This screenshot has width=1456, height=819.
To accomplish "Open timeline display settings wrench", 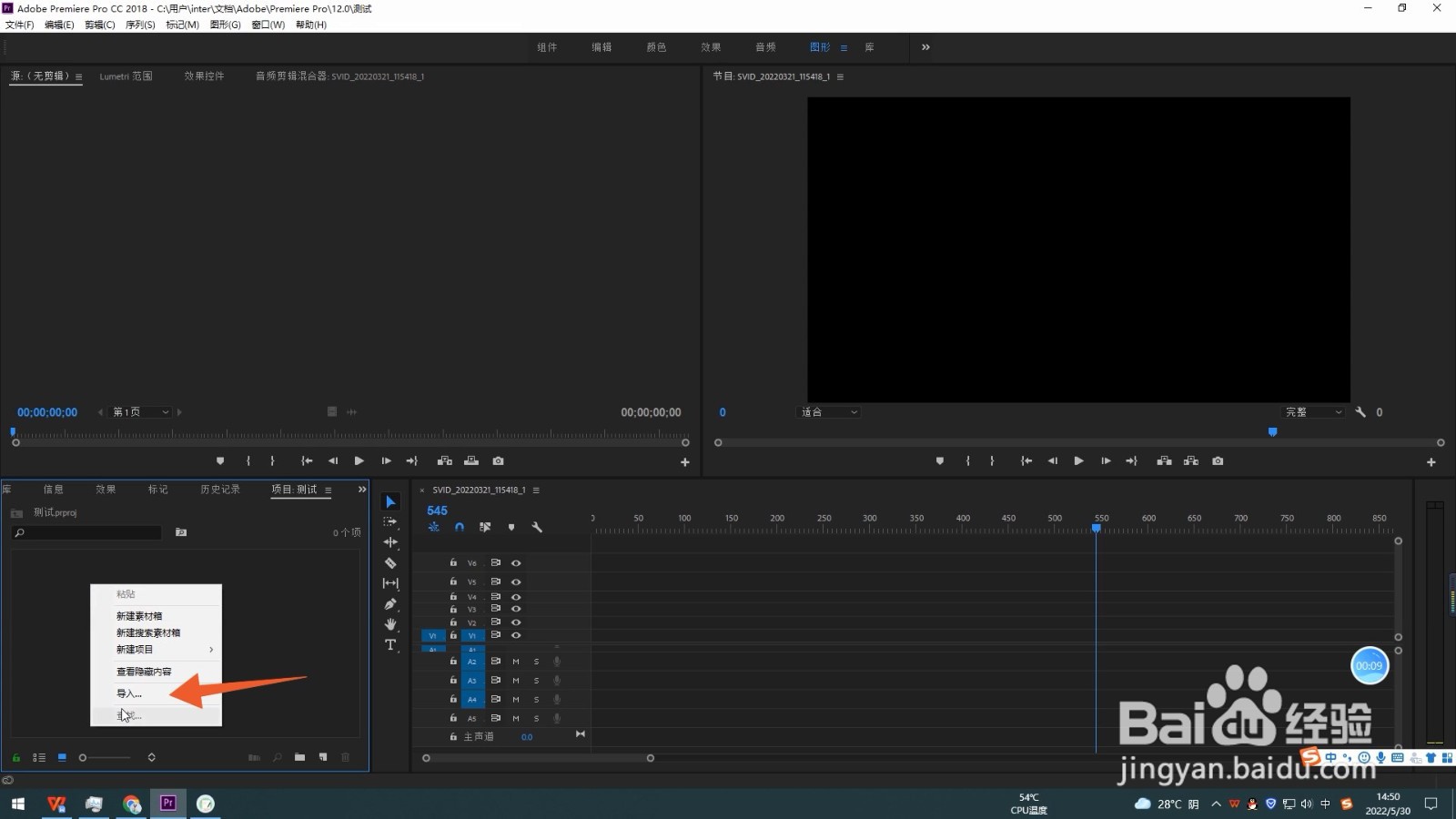I will pyautogui.click(x=537, y=527).
